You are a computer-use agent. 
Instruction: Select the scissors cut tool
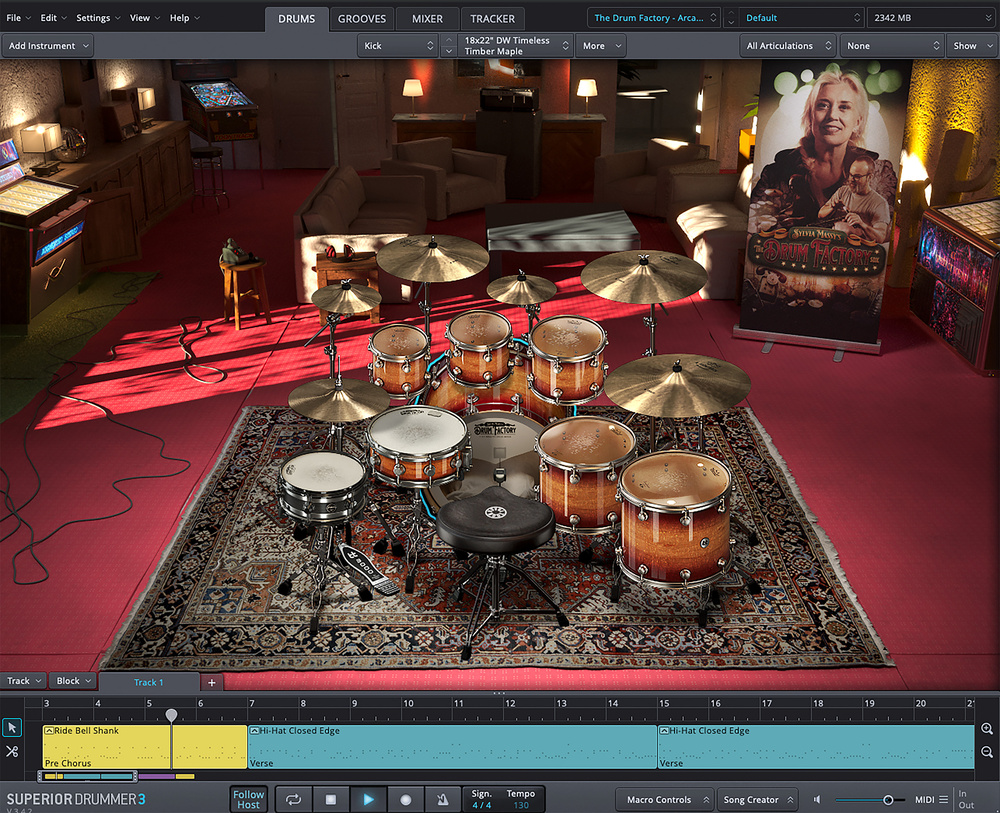[x=12, y=751]
